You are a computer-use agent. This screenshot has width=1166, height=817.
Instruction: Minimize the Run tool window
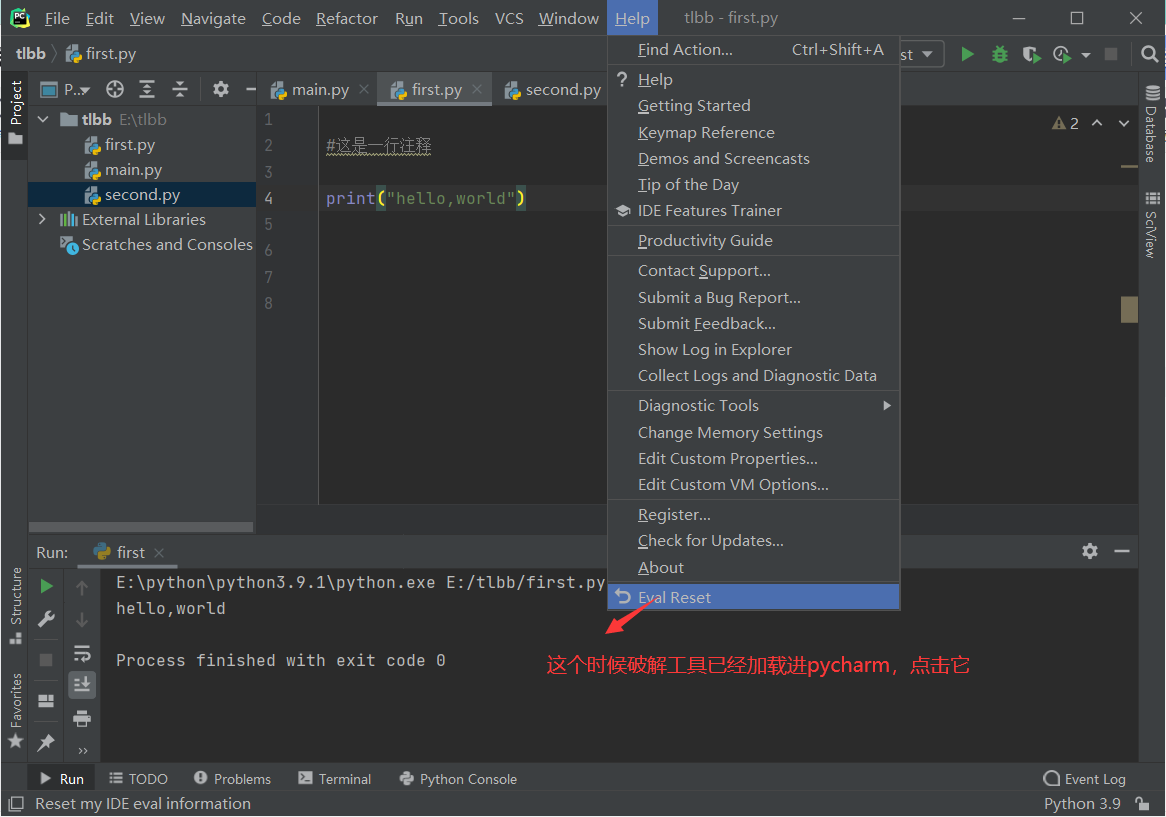pyautogui.click(x=1122, y=551)
